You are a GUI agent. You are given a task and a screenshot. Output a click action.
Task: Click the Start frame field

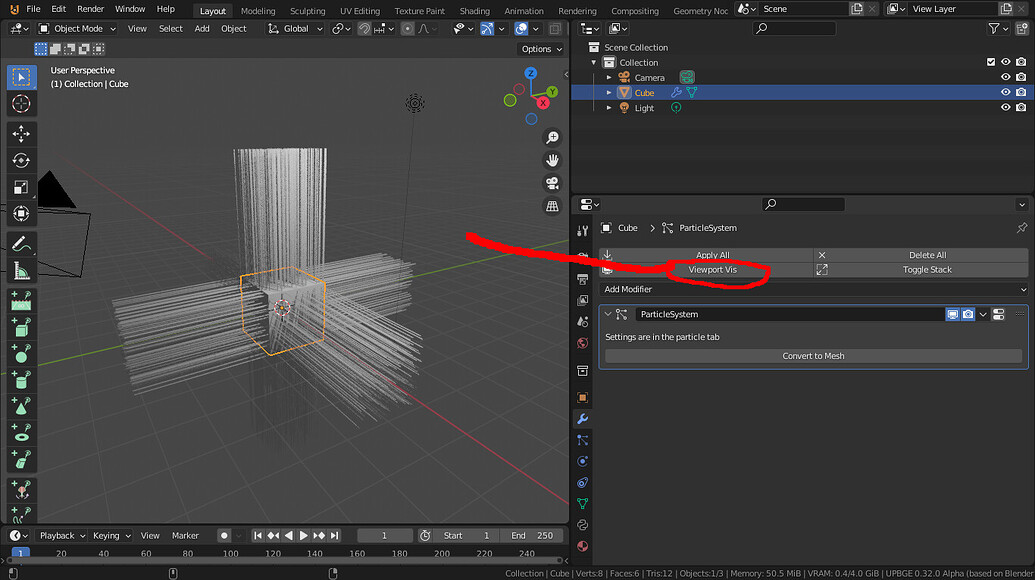467,535
